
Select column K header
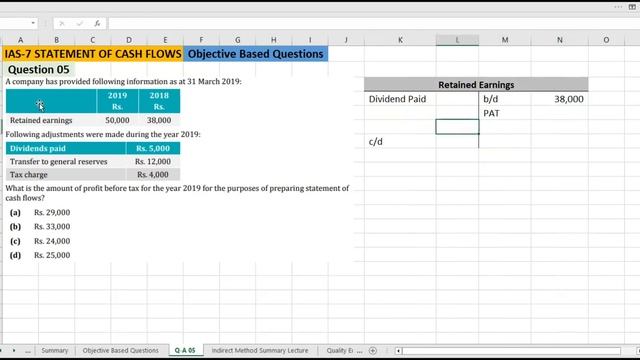(400, 40)
